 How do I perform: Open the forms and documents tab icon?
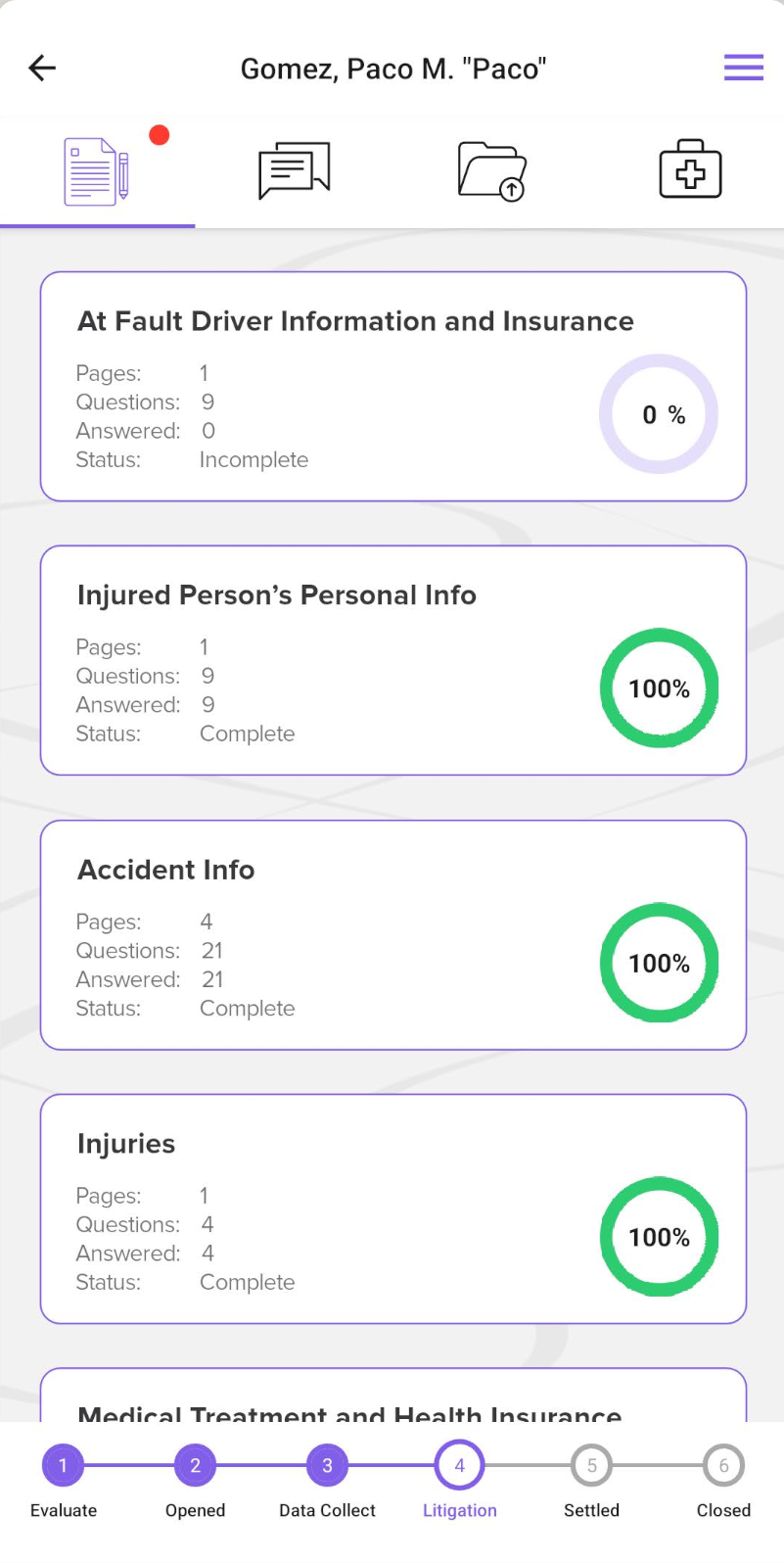(95, 168)
